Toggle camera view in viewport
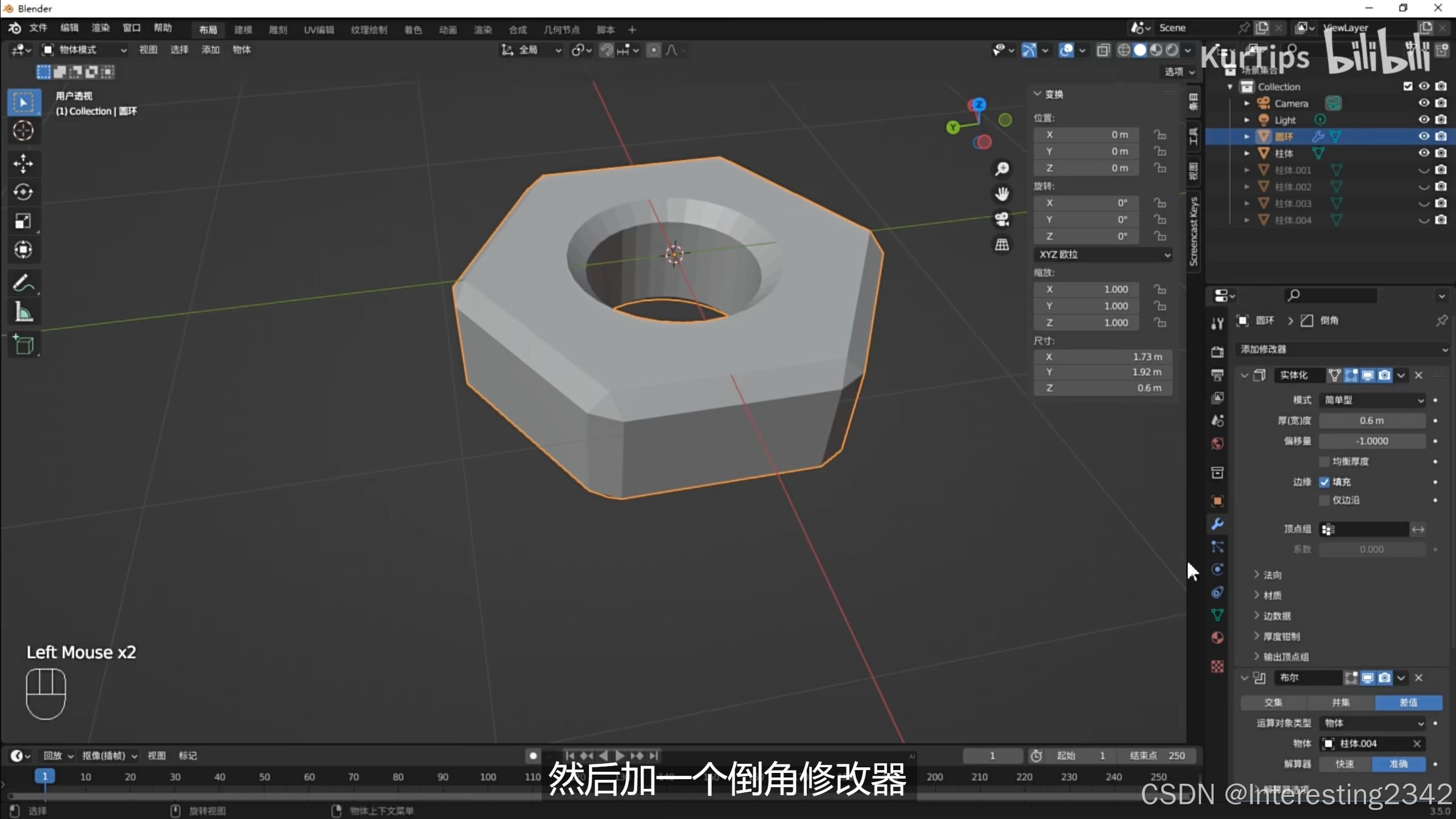Viewport: 1456px width, 819px height. pos(1002,218)
